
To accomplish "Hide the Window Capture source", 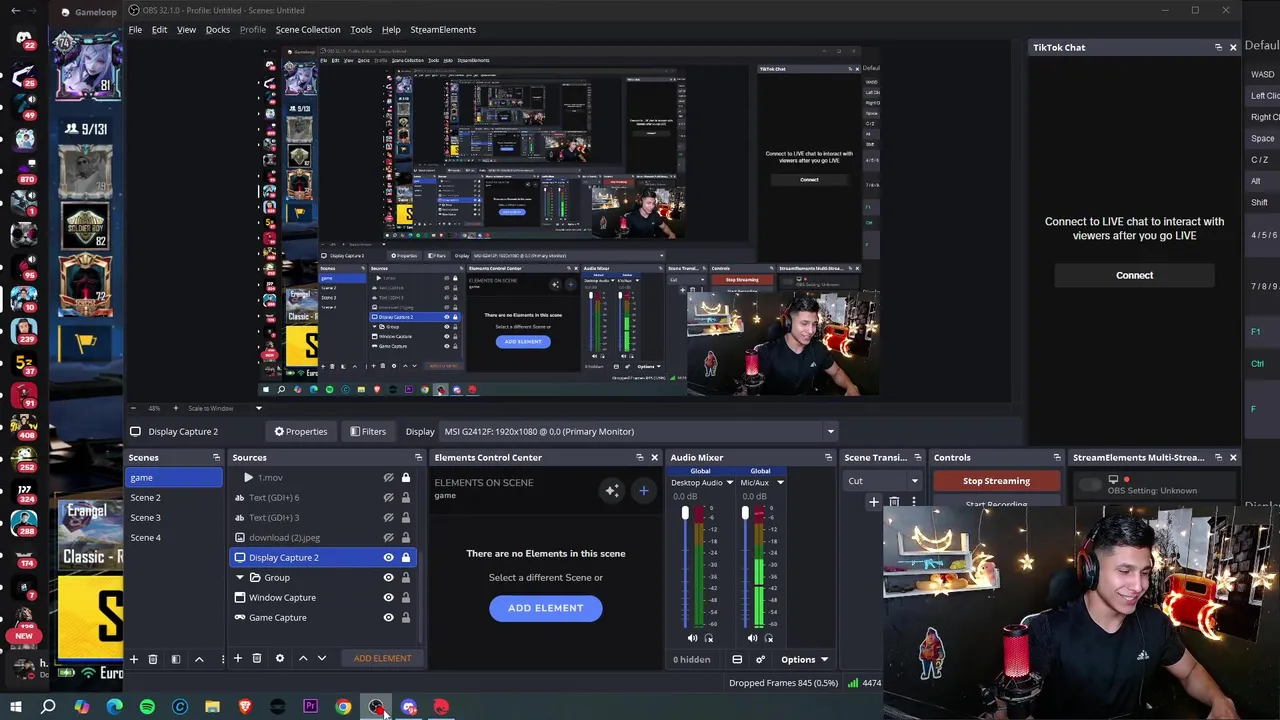I will [x=388, y=597].
